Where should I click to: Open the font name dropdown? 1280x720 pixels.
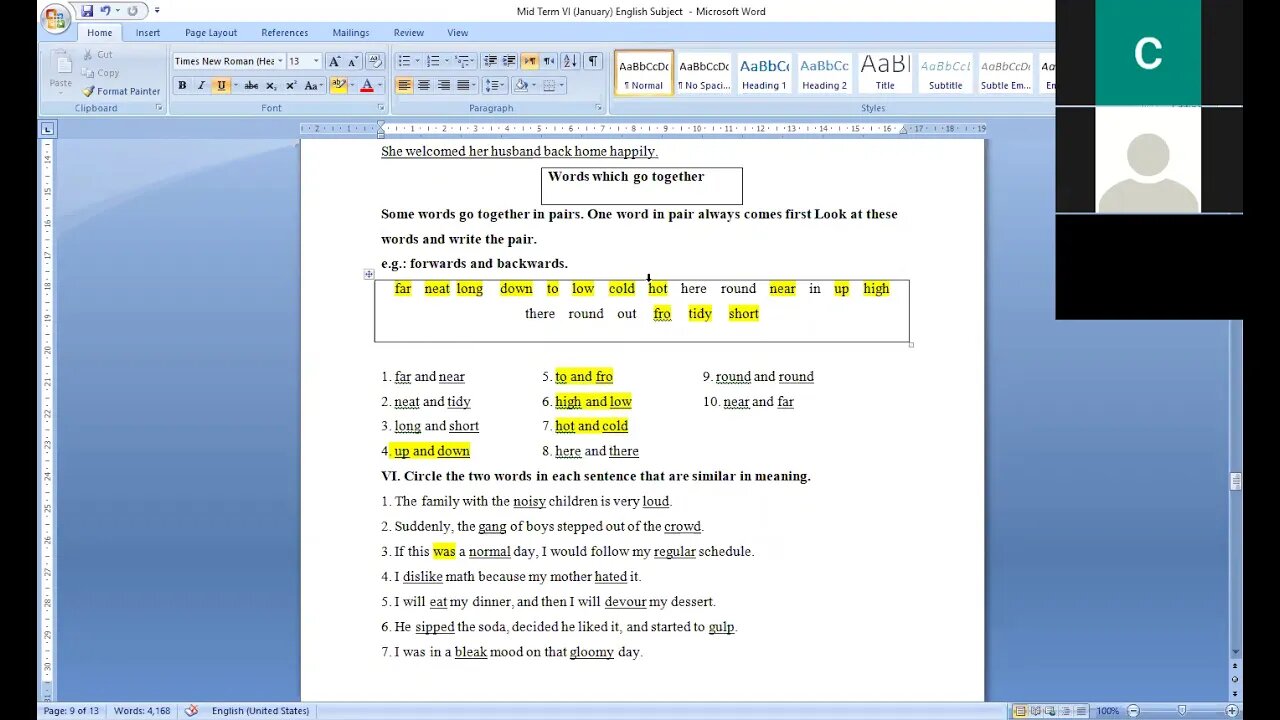click(280, 61)
